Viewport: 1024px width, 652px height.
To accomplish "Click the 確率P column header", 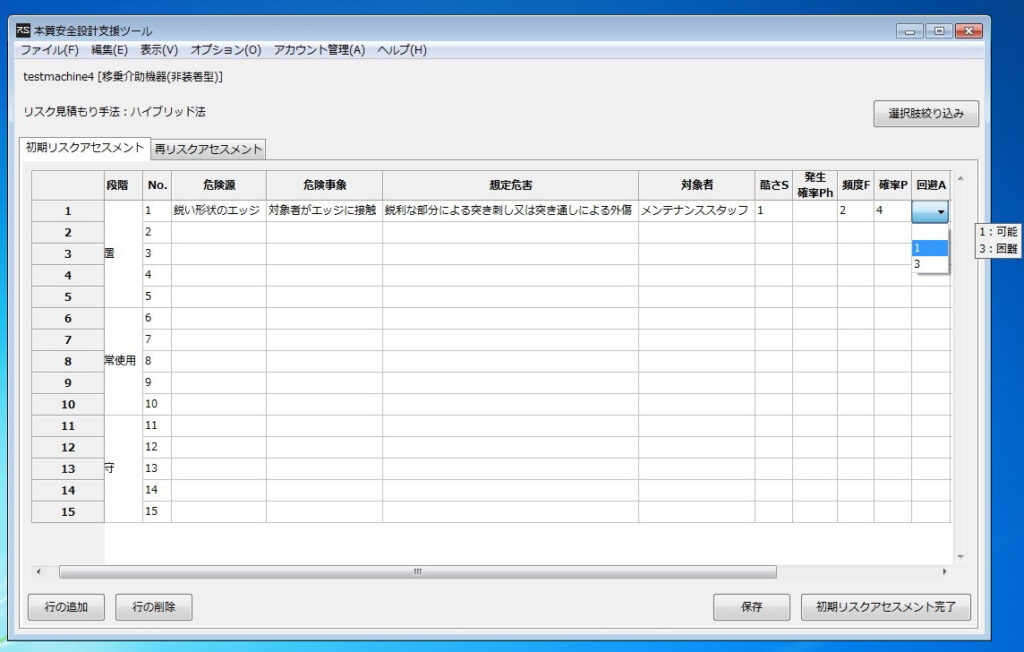I will [893, 186].
